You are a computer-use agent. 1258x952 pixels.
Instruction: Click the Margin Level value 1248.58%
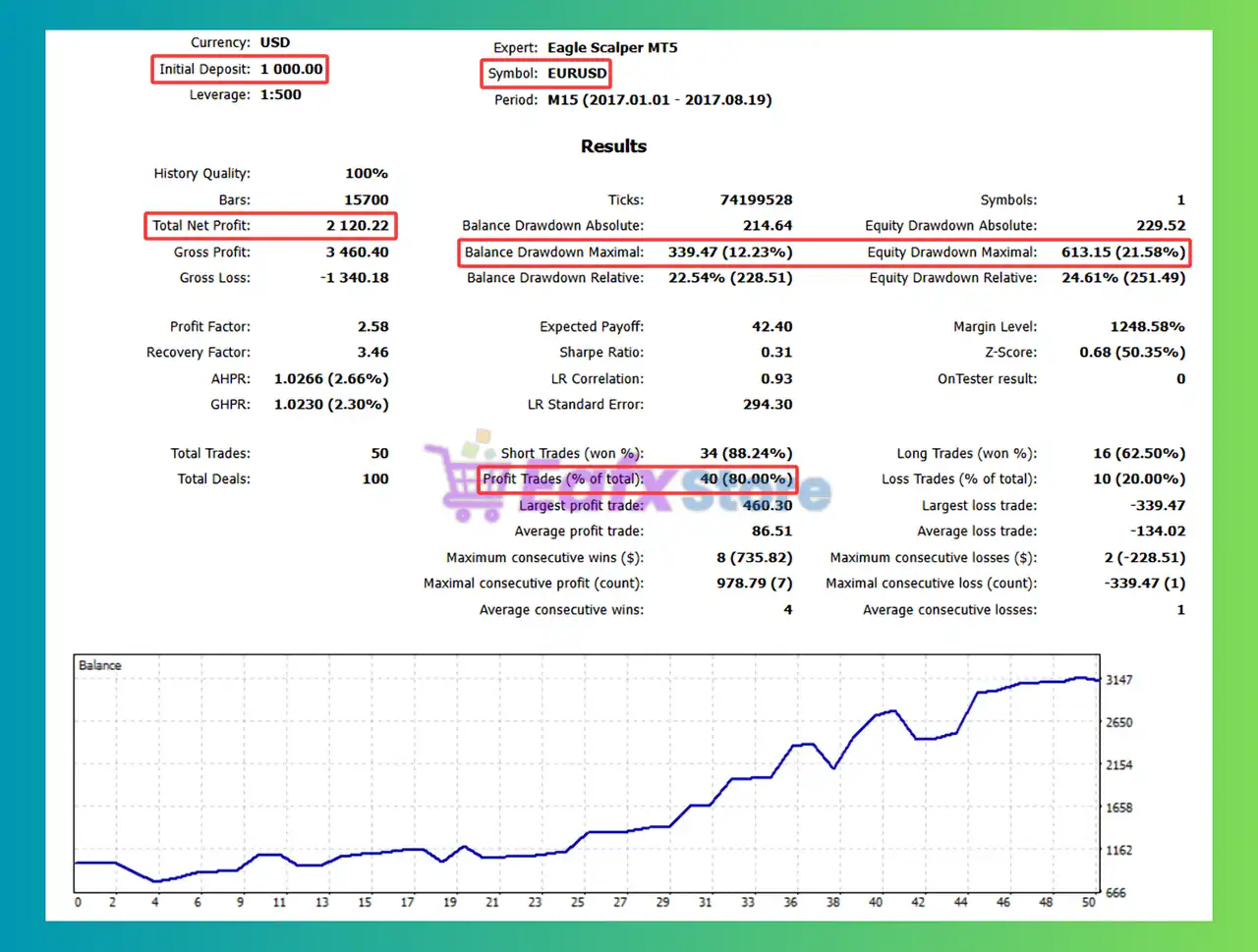click(x=1147, y=327)
